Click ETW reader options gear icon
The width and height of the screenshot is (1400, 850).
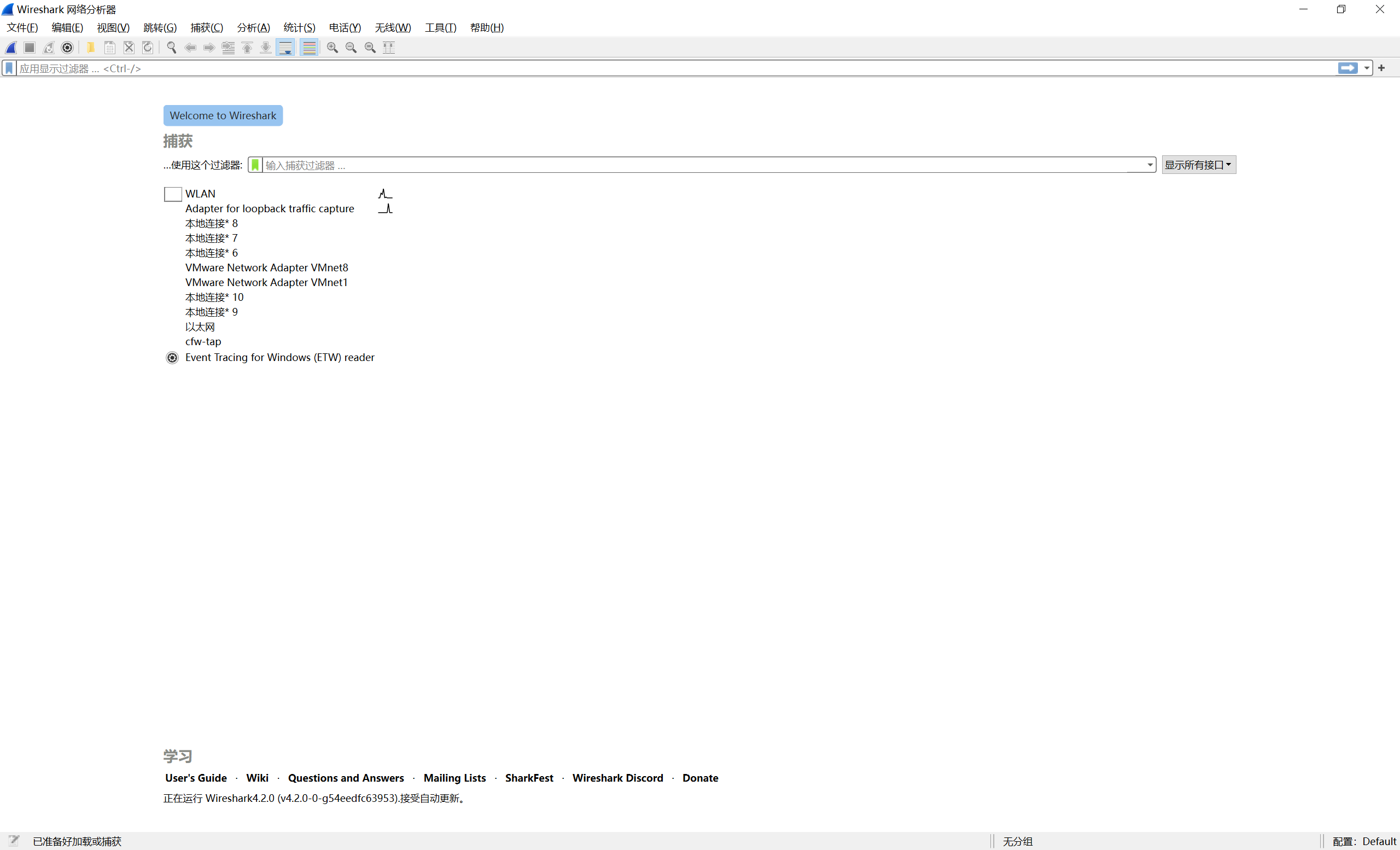[x=172, y=357]
